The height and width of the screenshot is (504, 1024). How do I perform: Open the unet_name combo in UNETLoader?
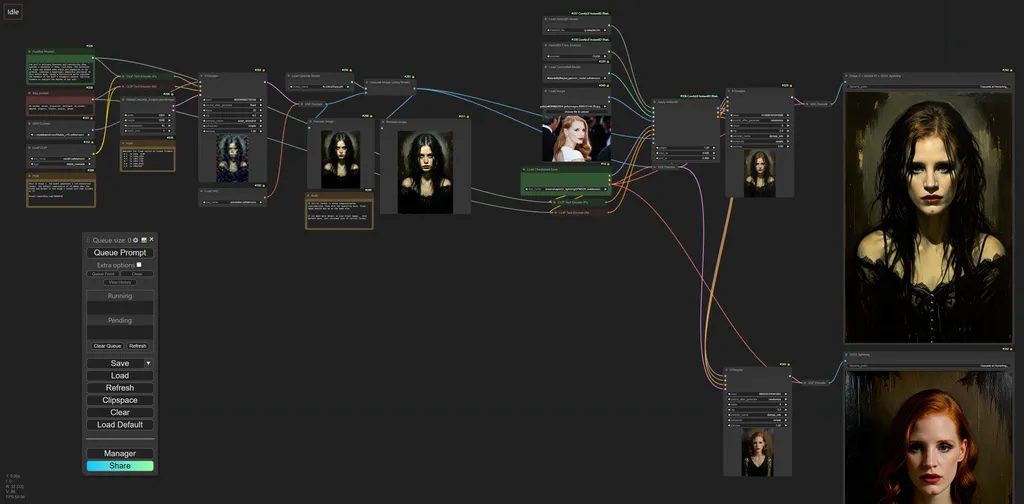point(60,135)
